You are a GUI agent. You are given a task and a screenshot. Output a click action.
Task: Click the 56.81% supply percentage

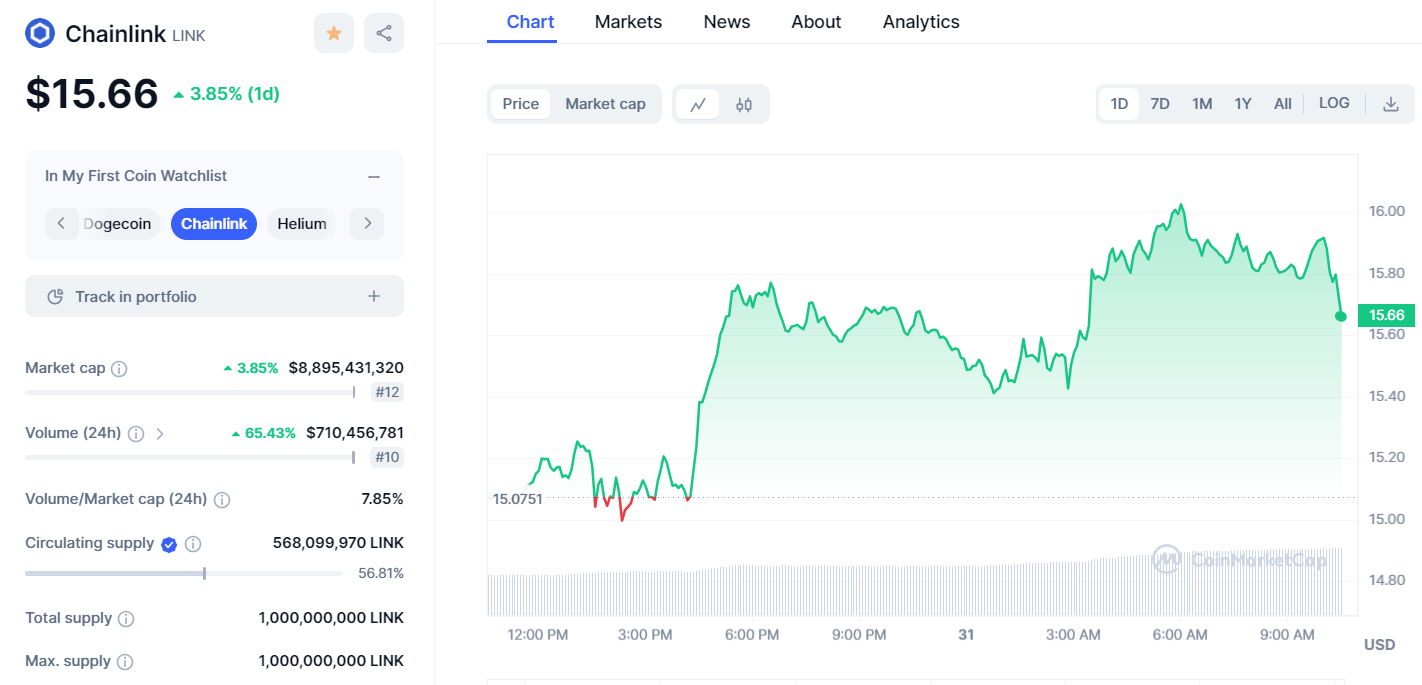click(381, 573)
